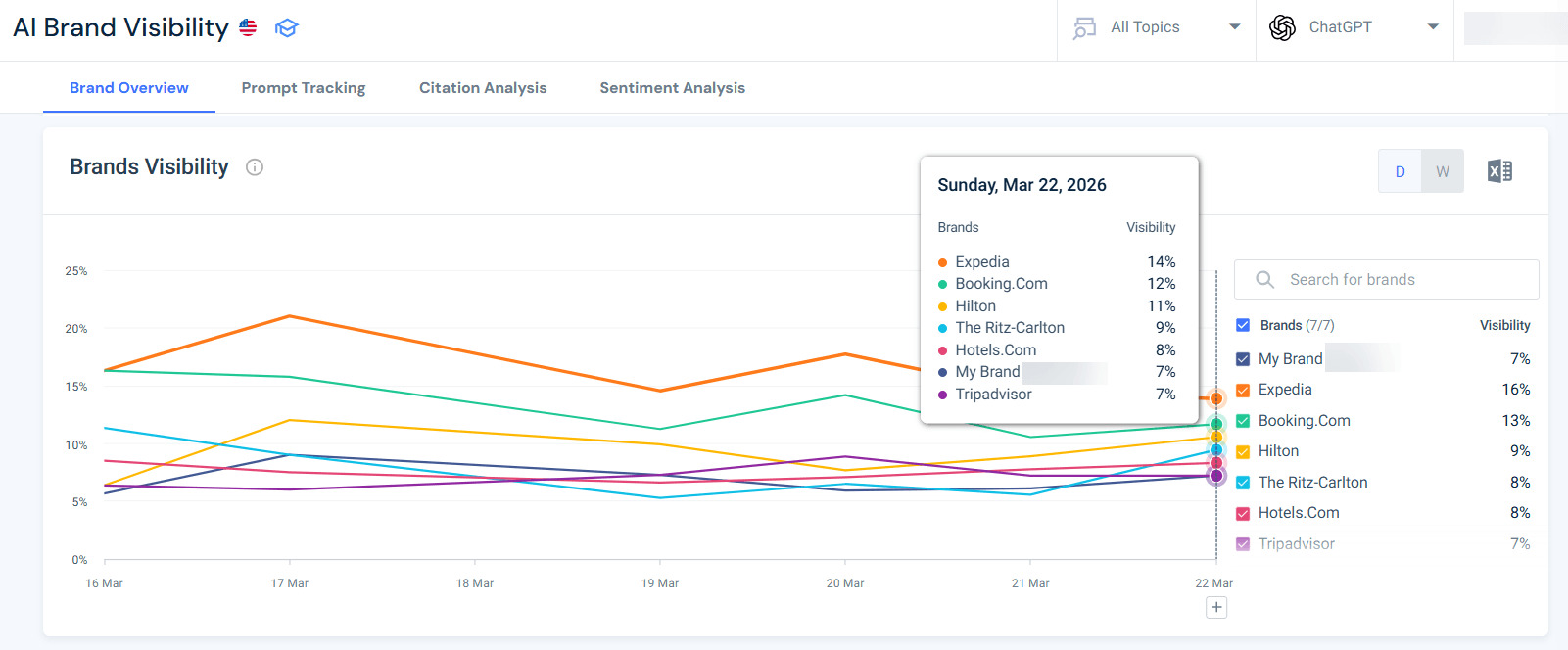The height and width of the screenshot is (650, 1568).
Task: Select daily view D button
Action: [x=1400, y=171]
